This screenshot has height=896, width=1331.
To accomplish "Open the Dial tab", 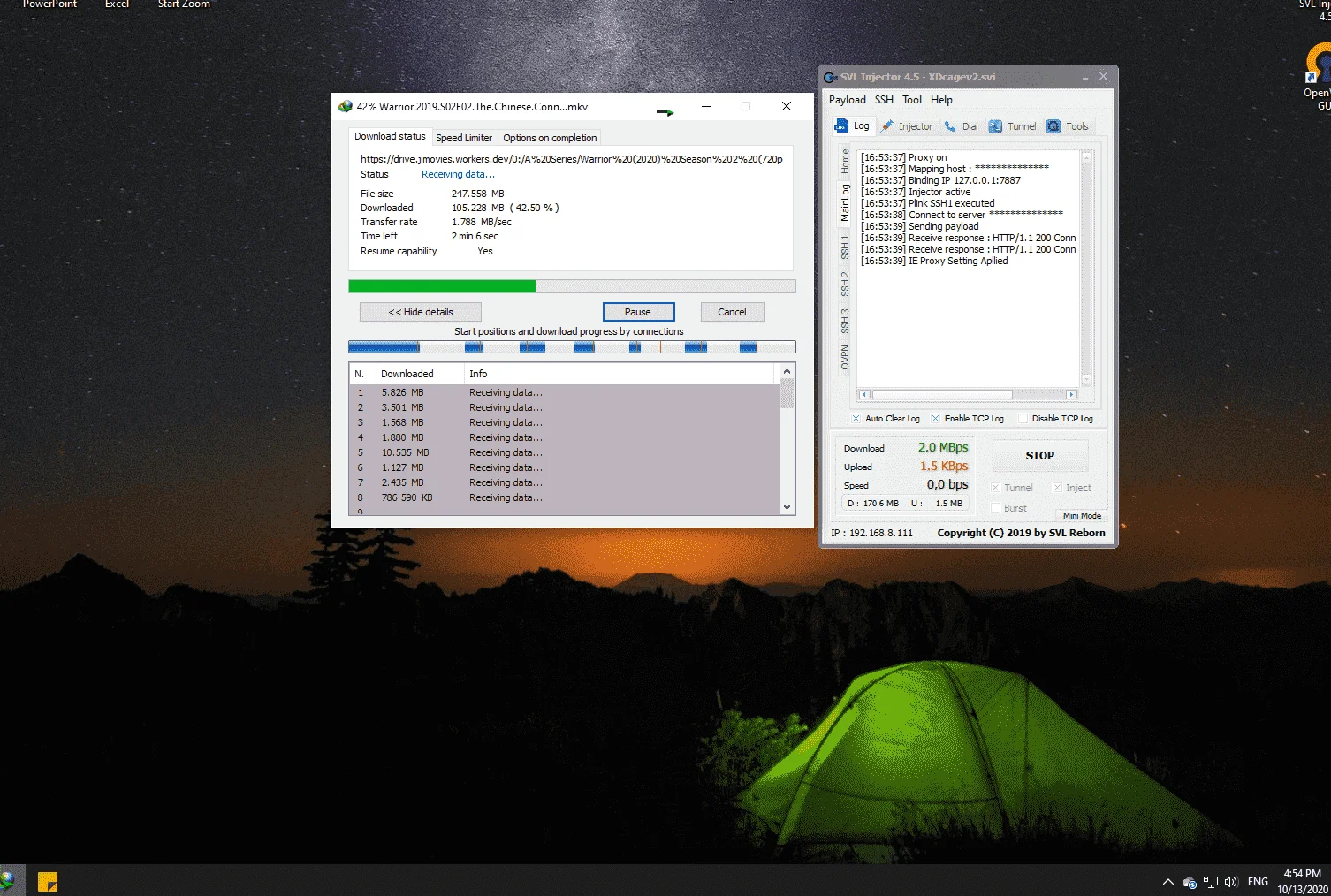I will (961, 126).
